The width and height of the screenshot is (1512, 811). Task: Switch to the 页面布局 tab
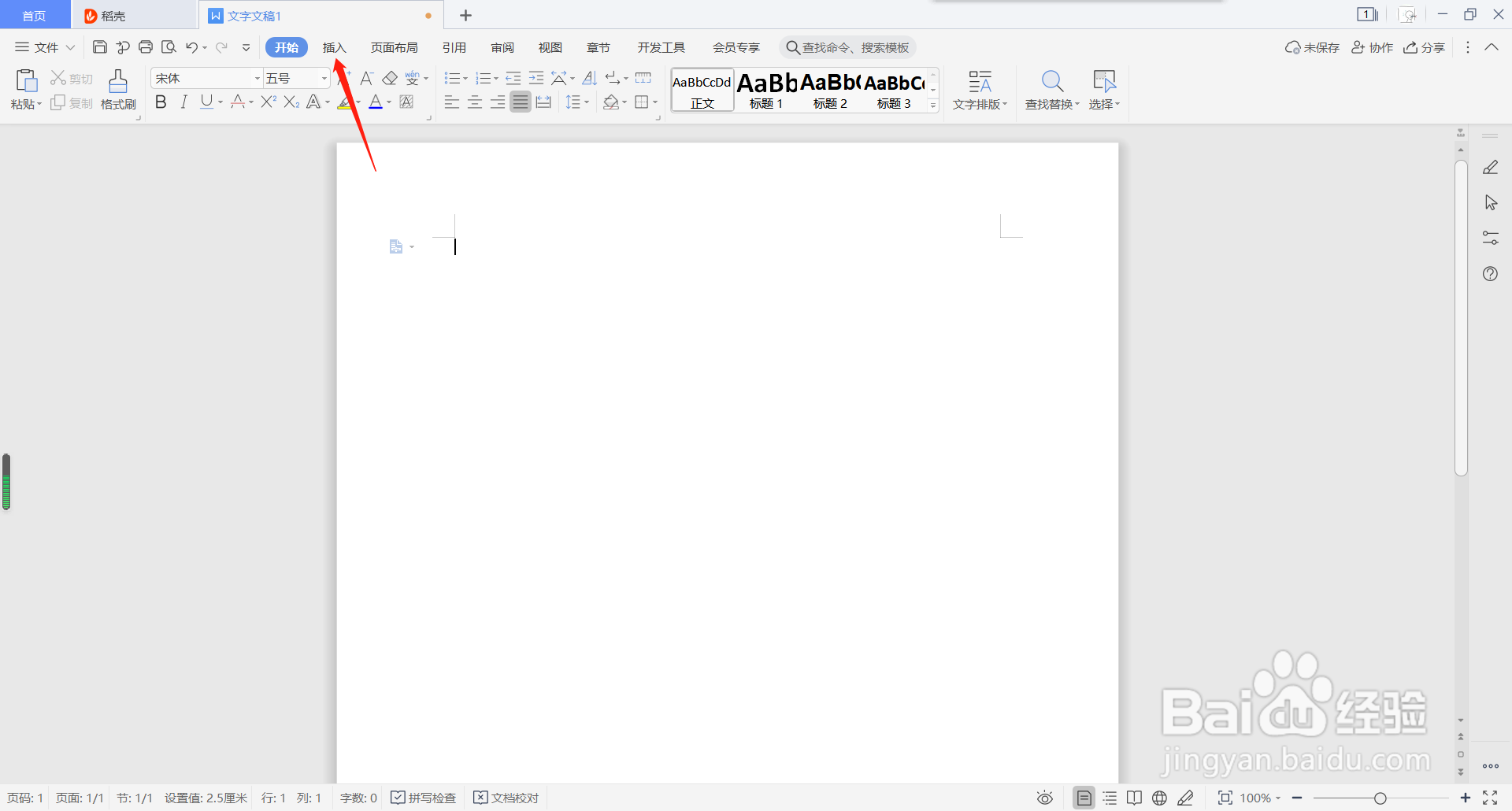click(x=394, y=47)
